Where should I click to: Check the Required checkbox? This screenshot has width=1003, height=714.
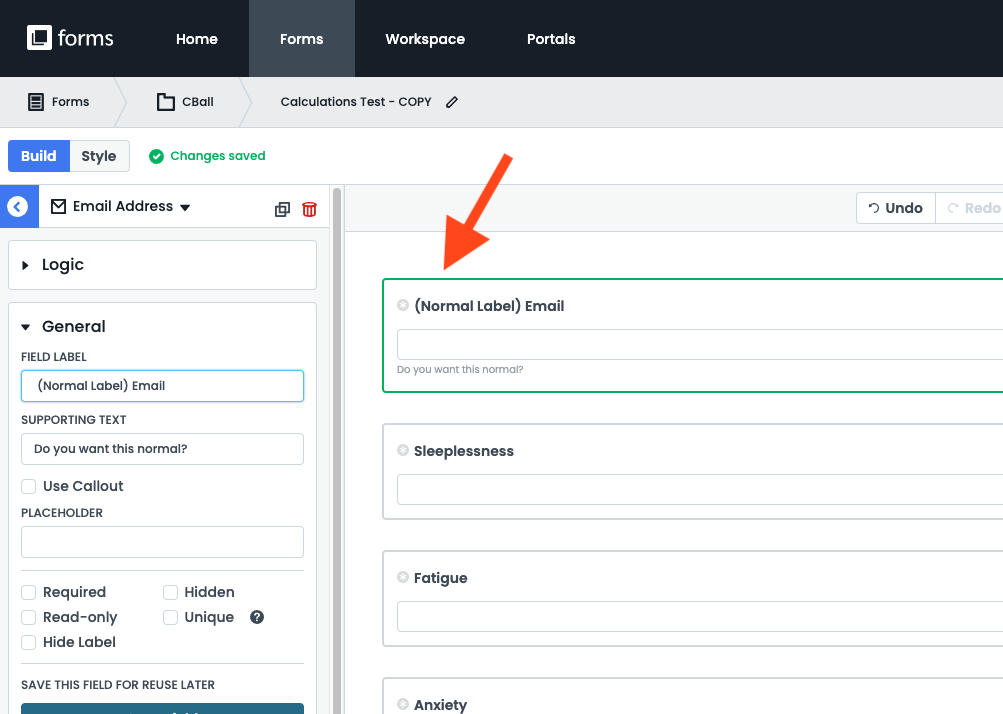[29, 592]
